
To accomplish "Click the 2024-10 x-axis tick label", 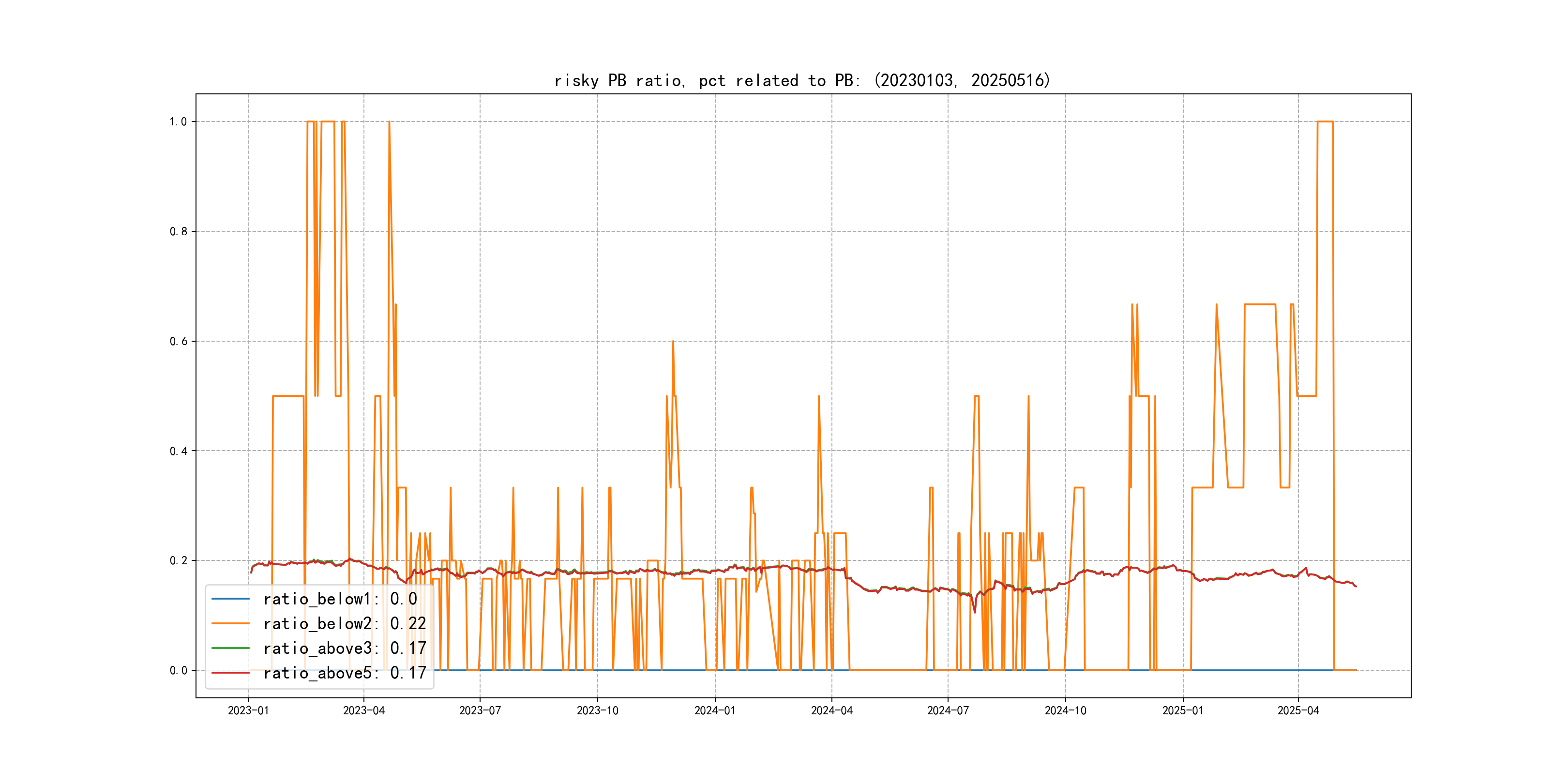I will tap(1065, 710).
